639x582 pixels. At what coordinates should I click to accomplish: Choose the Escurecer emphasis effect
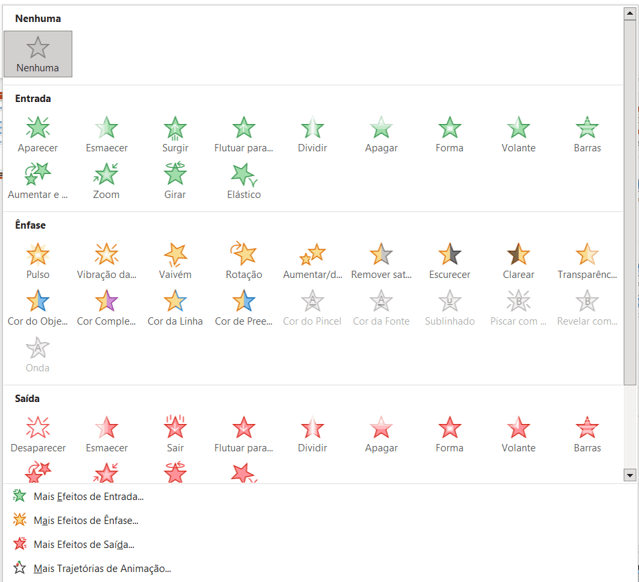[x=450, y=261]
